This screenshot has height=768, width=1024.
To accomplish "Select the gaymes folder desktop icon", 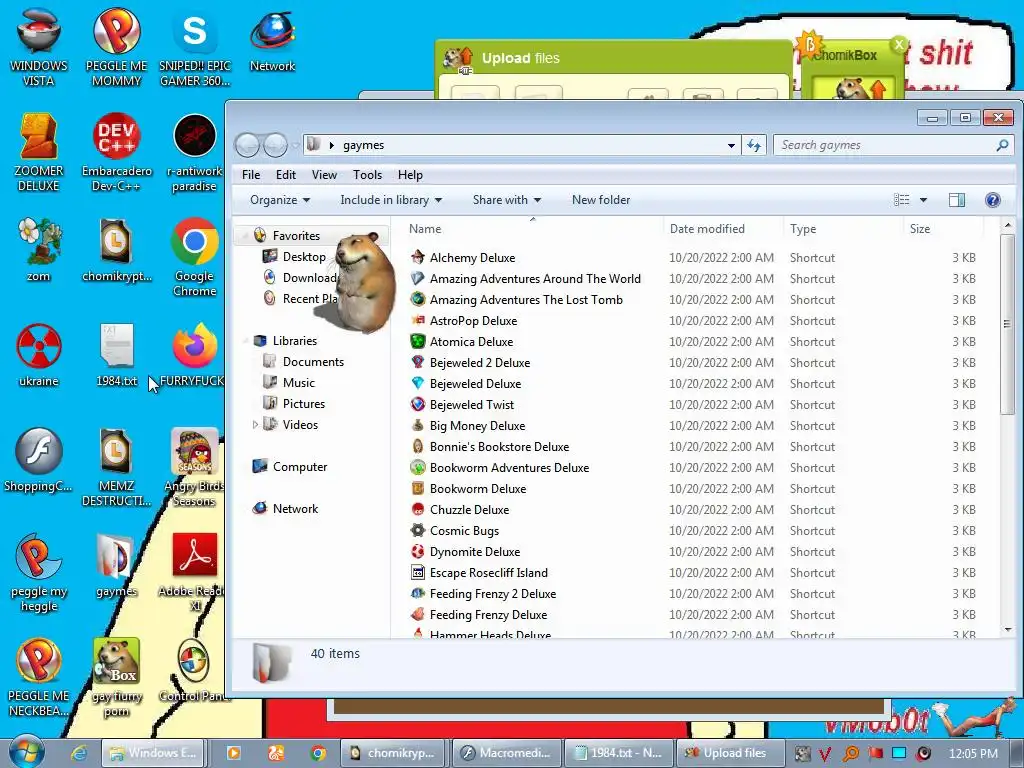I will tap(116, 566).
